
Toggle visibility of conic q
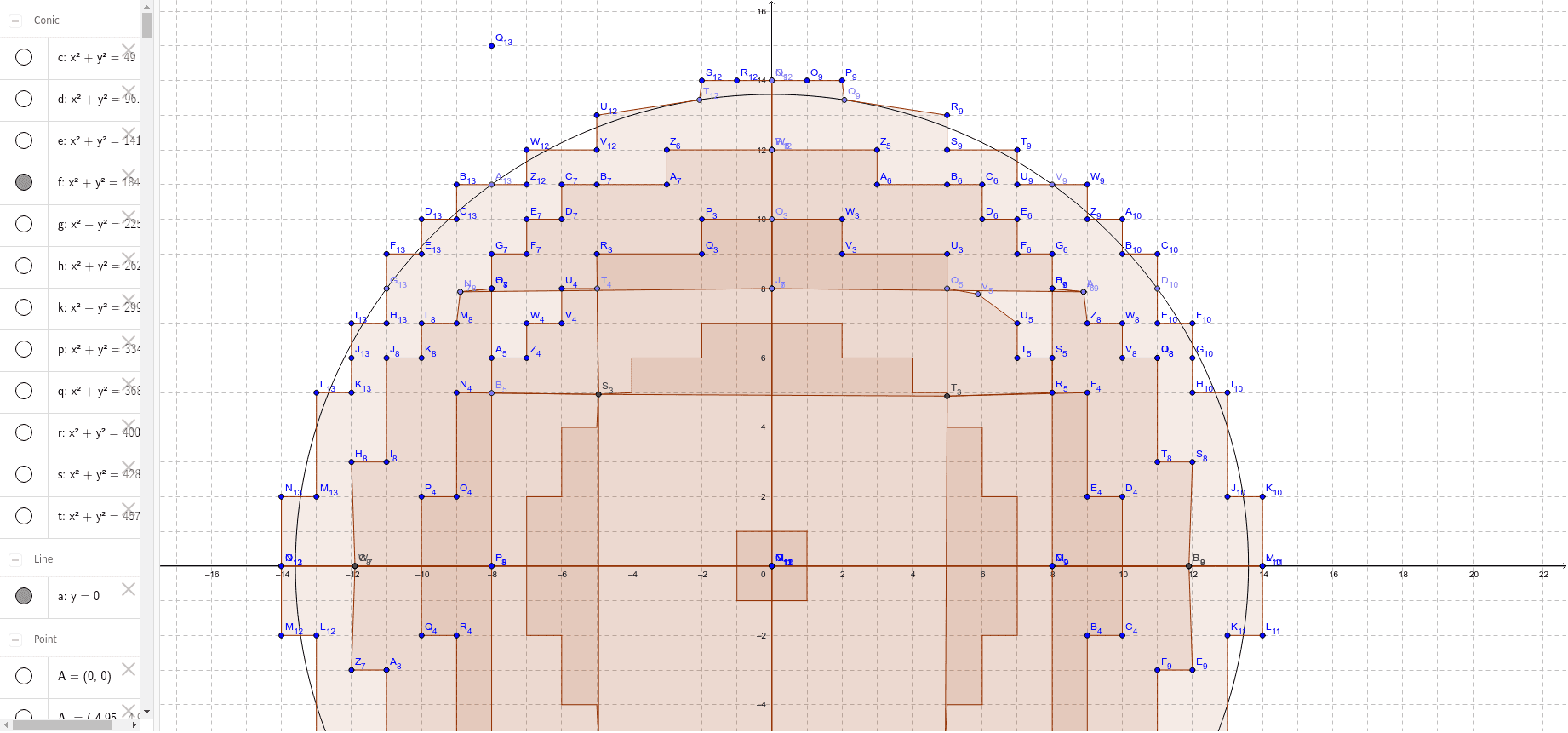[x=24, y=391]
